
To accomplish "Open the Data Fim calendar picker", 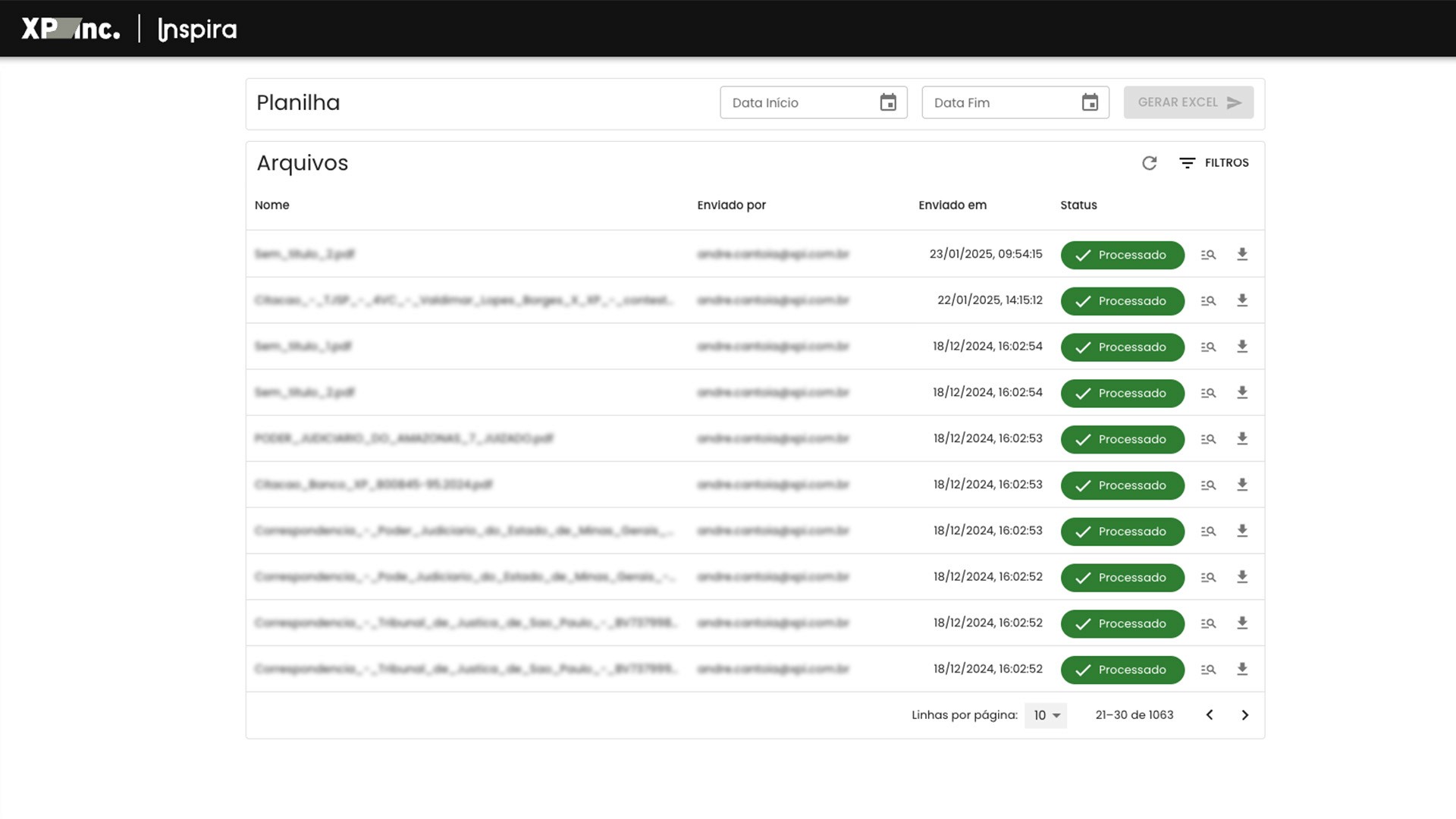I will click(1090, 102).
